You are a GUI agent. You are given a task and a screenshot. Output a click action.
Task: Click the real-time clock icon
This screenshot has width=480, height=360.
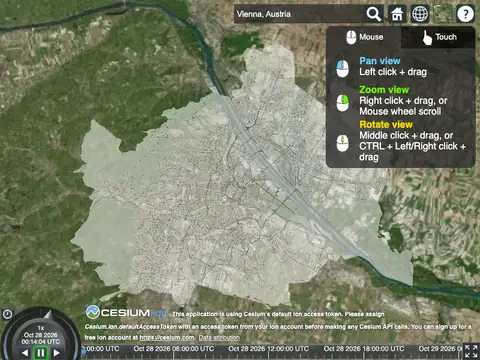coord(7,314)
